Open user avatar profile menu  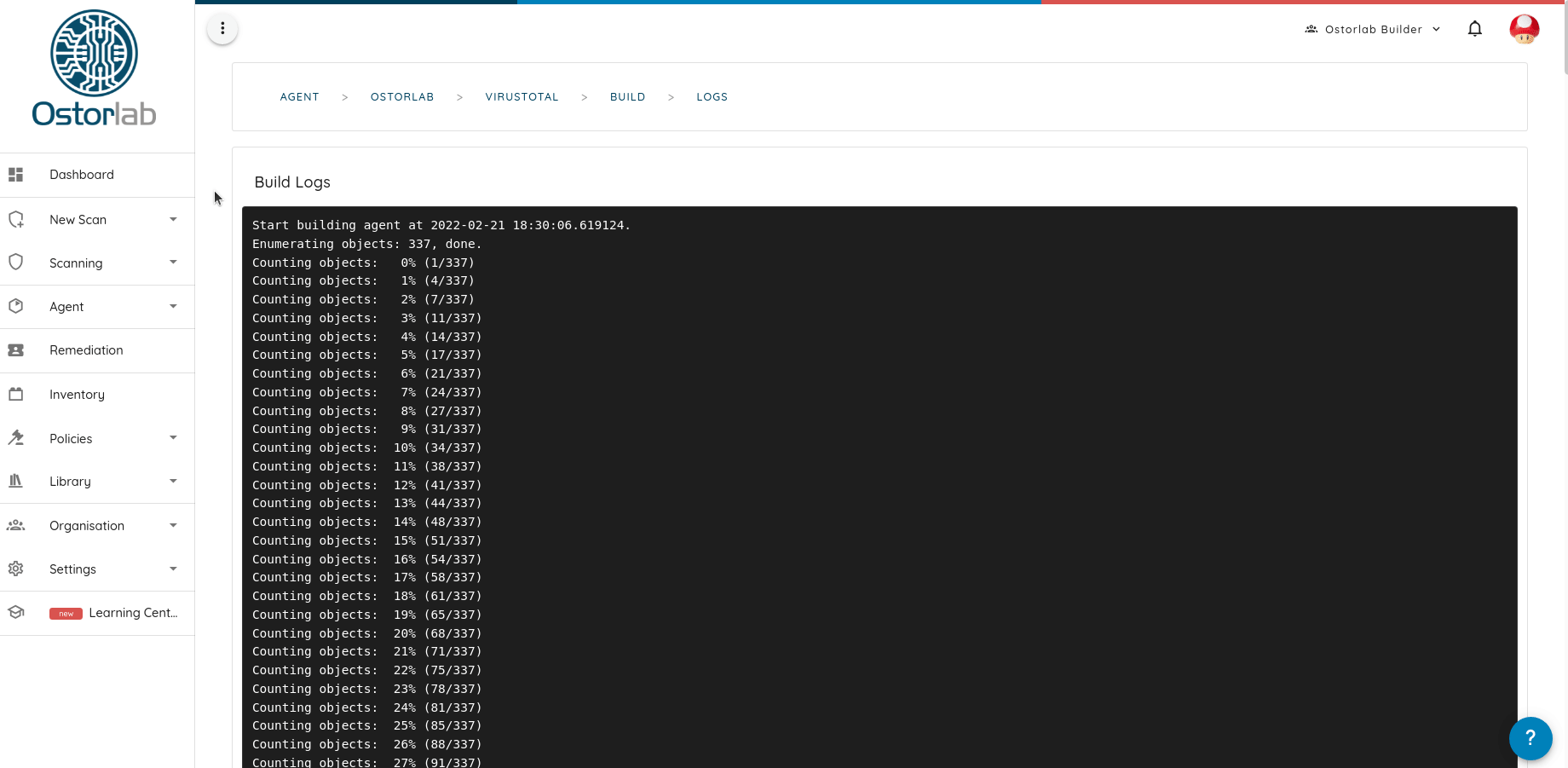(x=1524, y=29)
